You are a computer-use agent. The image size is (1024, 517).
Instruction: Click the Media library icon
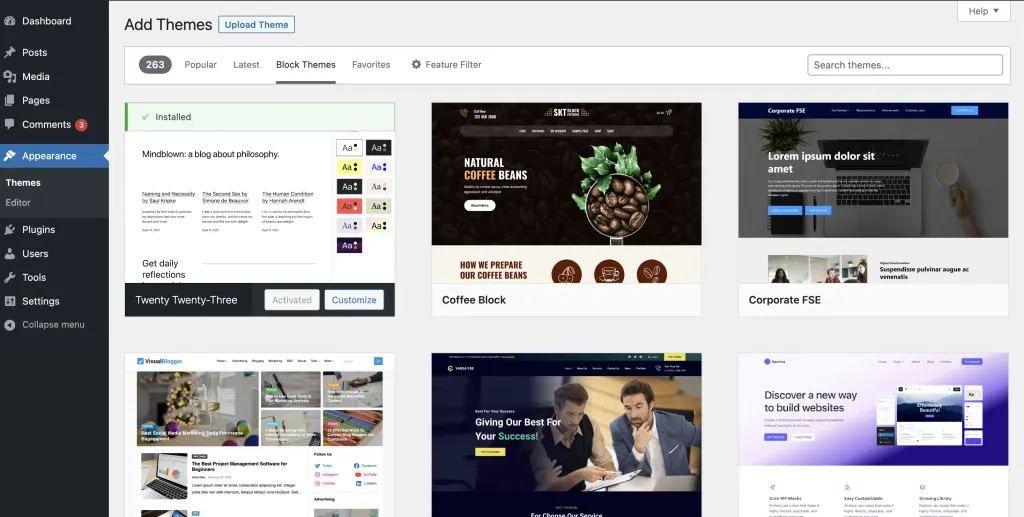click(10, 77)
